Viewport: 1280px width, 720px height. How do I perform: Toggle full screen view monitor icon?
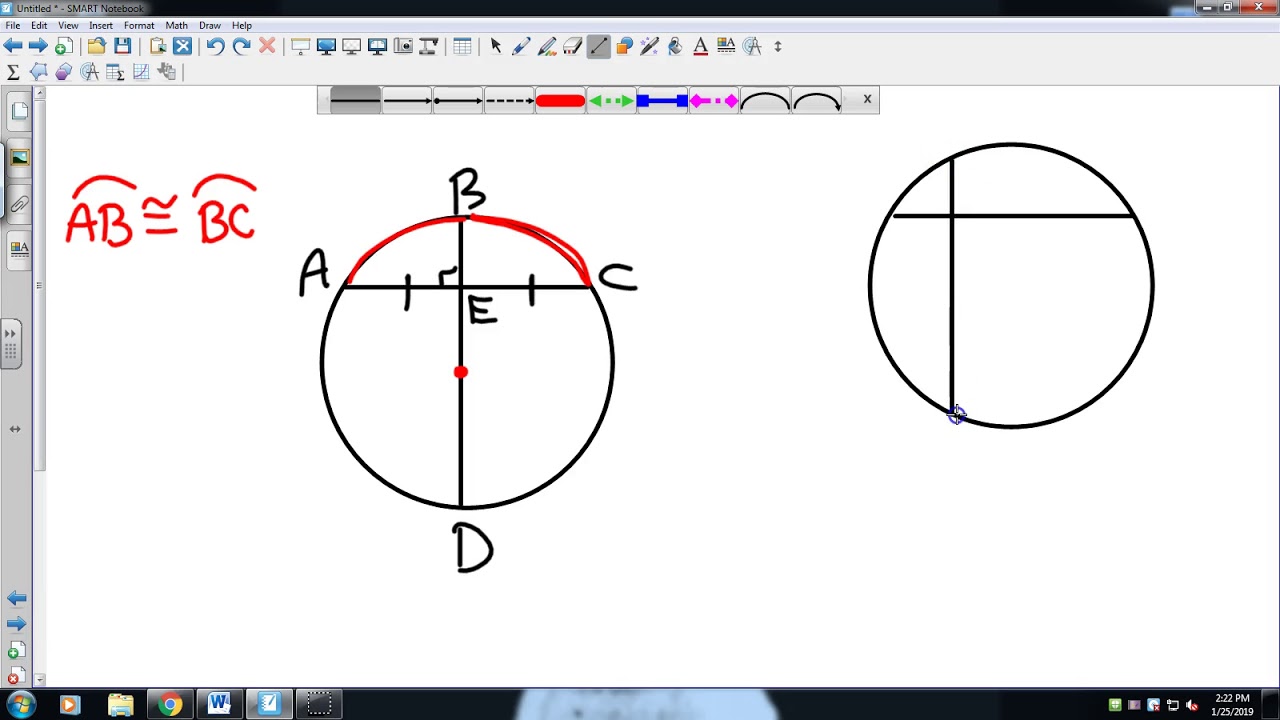click(326, 46)
